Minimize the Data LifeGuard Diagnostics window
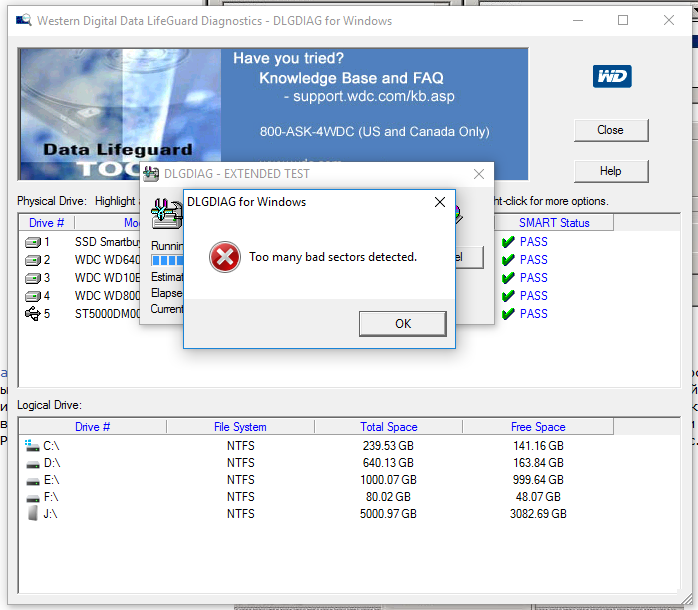The width and height of the screenshot is (698, 610). (x=578, y=20)
